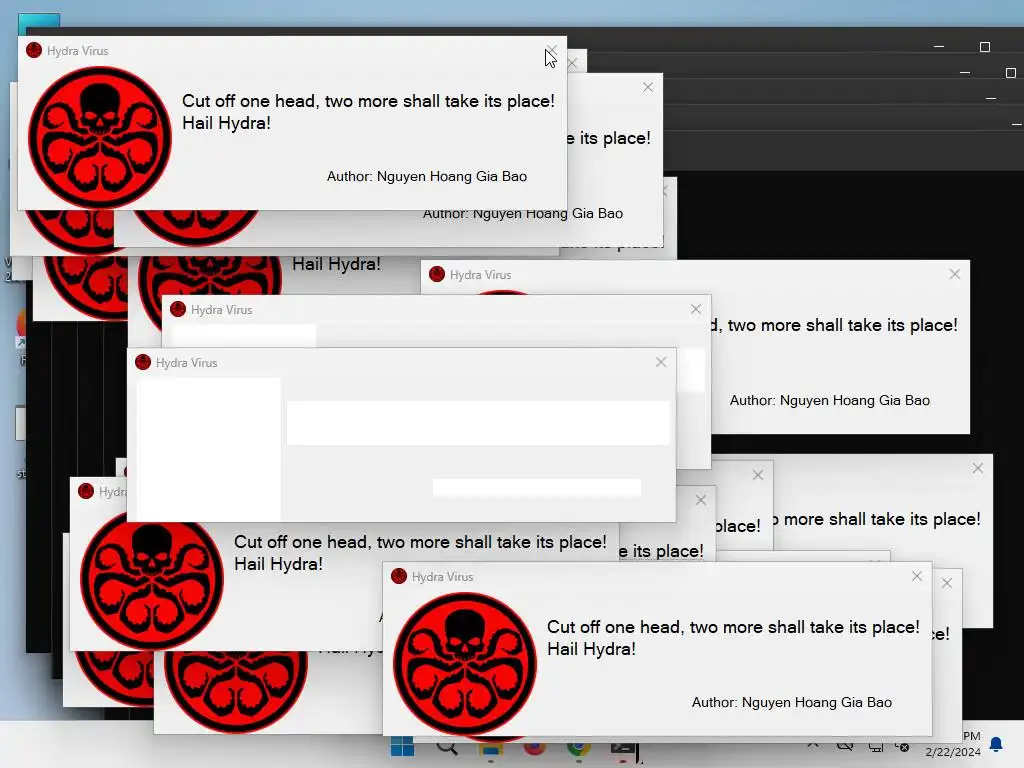Open Google Chrome from the taskbar
This screenshot has width=1024, height=768.
click(579, 748)
